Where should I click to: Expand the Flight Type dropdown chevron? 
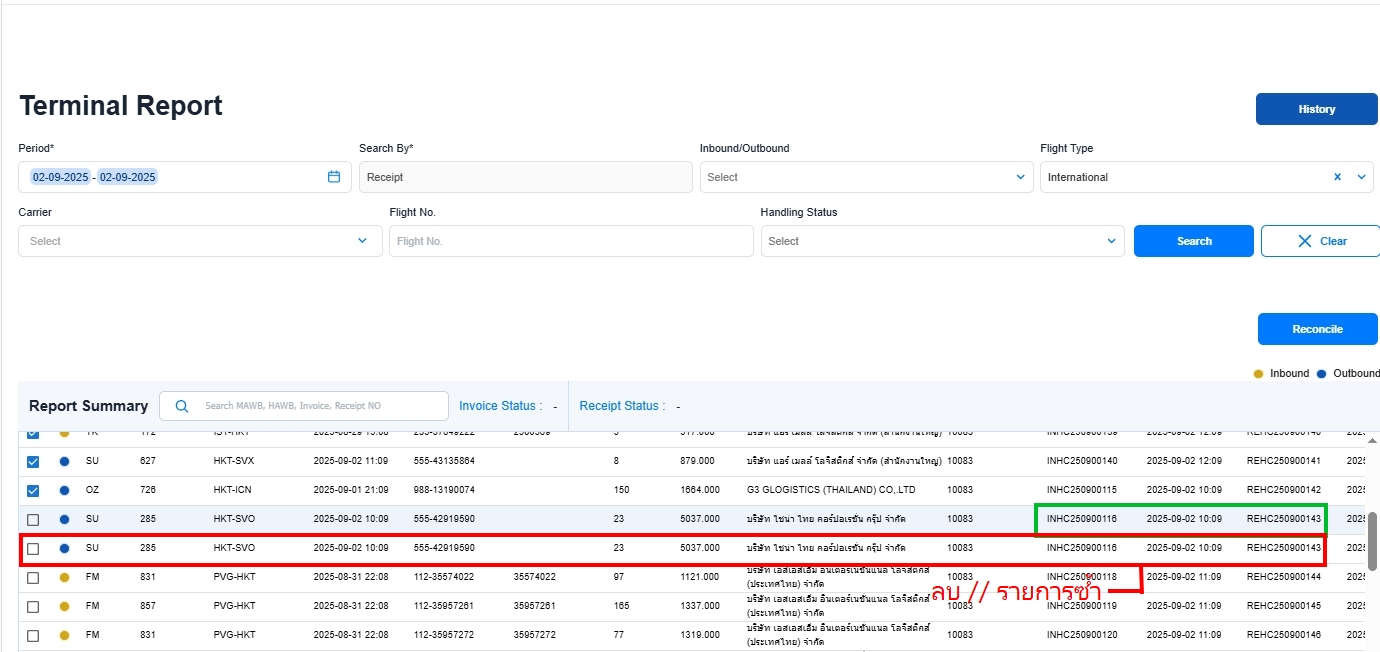[1361, 177]
